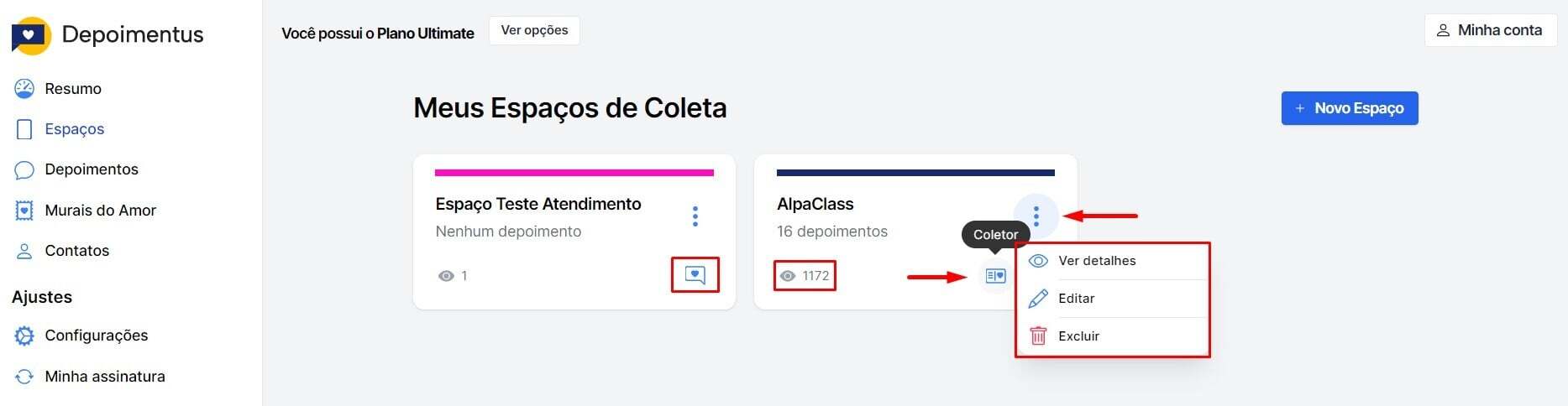Click the pink color bar on Espaço Teste
Image resolution: width=1568 pixels, height=406 pixels.
574,173
